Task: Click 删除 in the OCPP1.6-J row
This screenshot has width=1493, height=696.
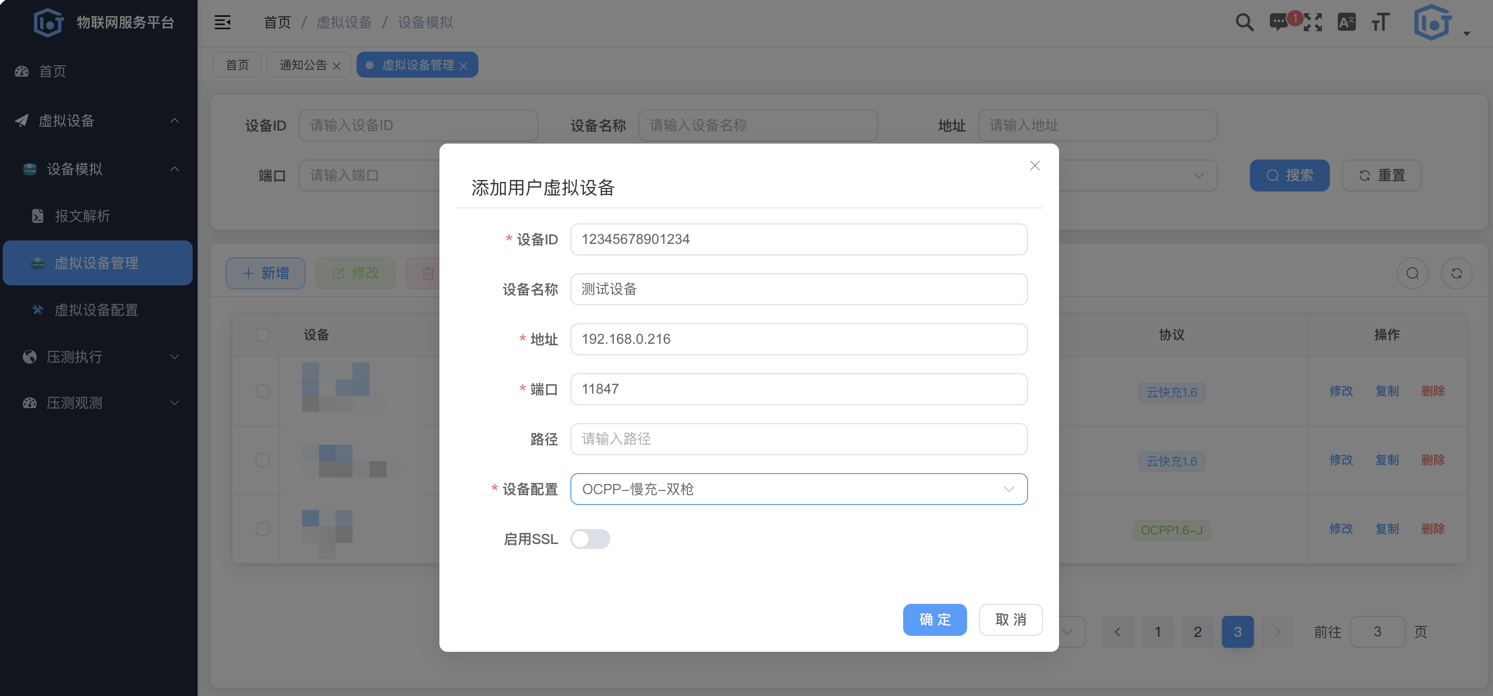Action: (1433, 529)
